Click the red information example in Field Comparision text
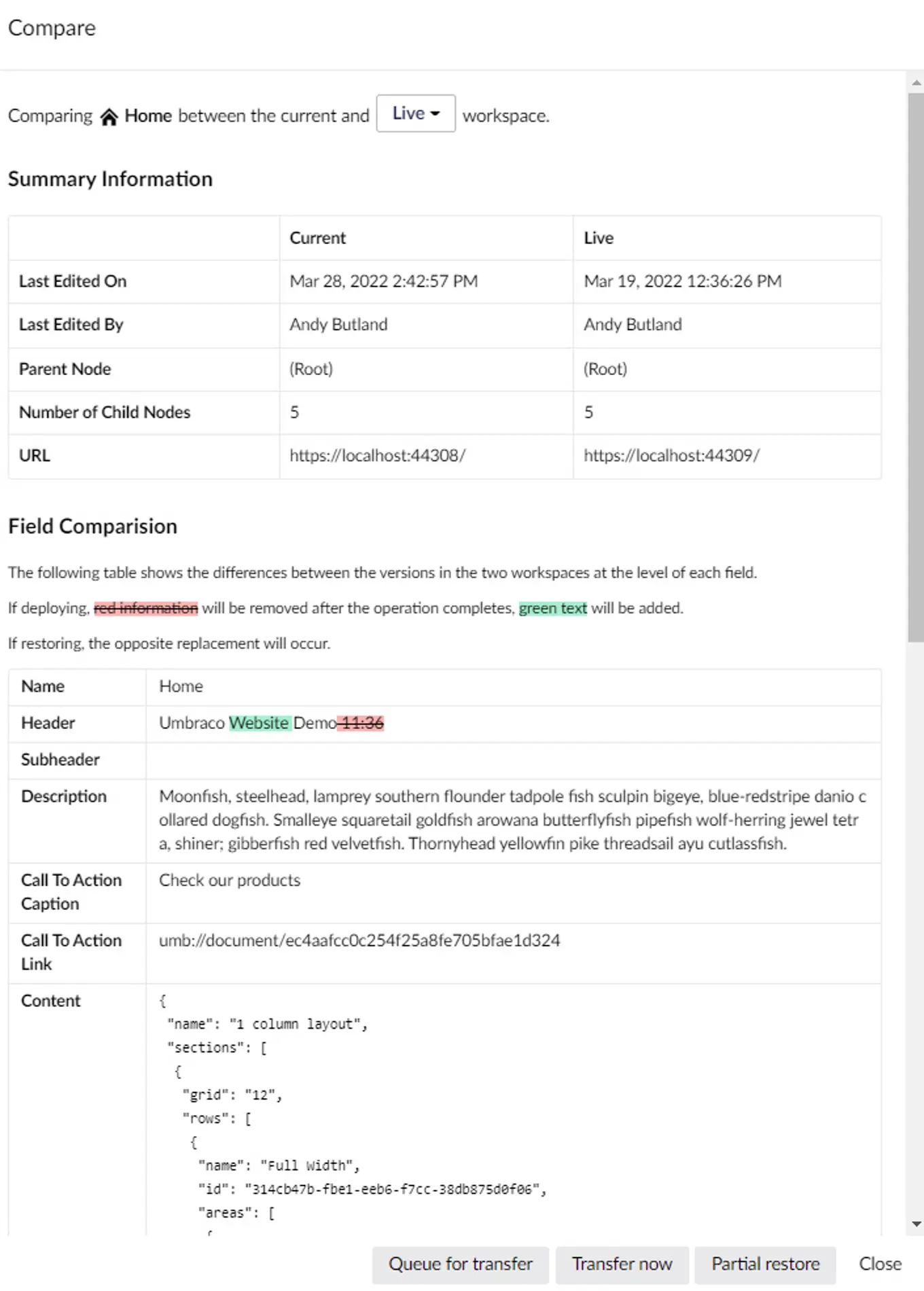This screenshot has height=1291, width=924. (145, 607)
